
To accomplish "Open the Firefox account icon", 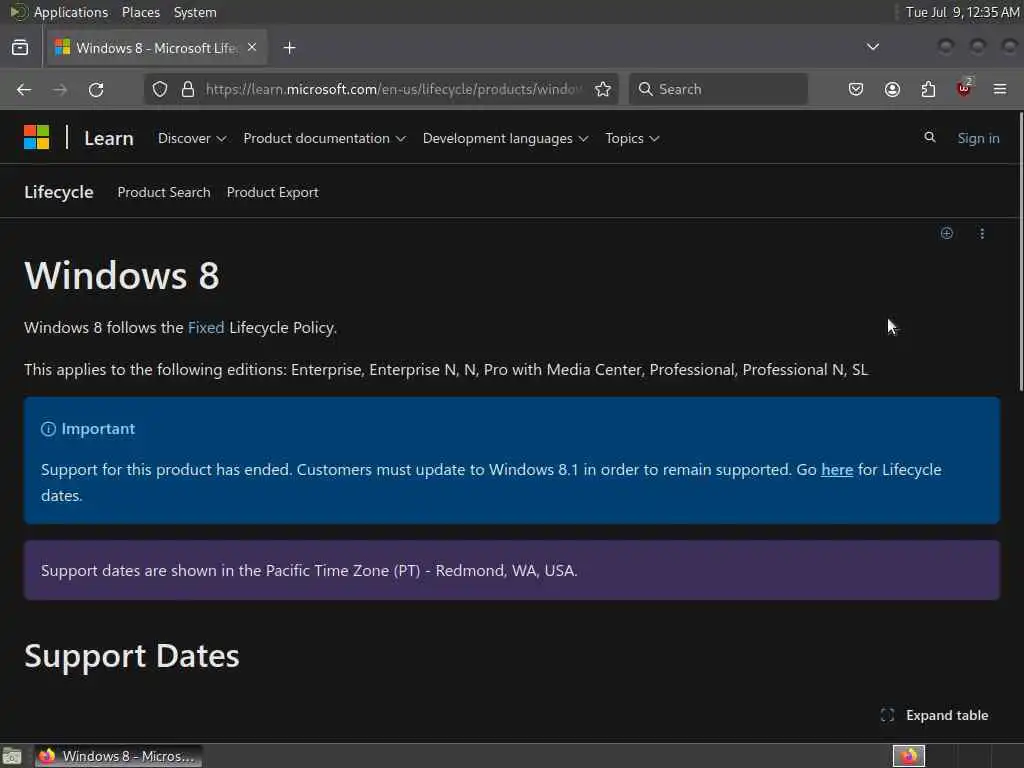I will point(892,89).
